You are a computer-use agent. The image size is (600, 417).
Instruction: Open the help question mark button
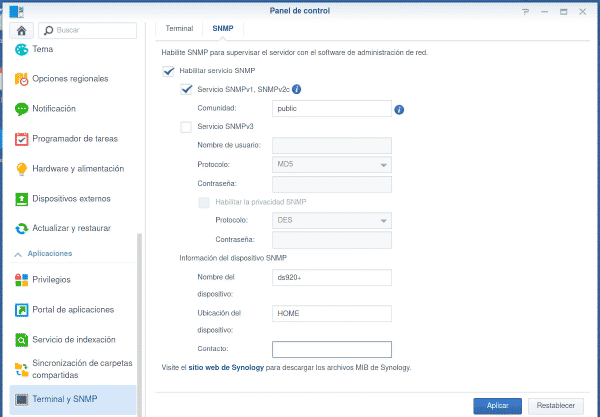(x=525, y=12)
